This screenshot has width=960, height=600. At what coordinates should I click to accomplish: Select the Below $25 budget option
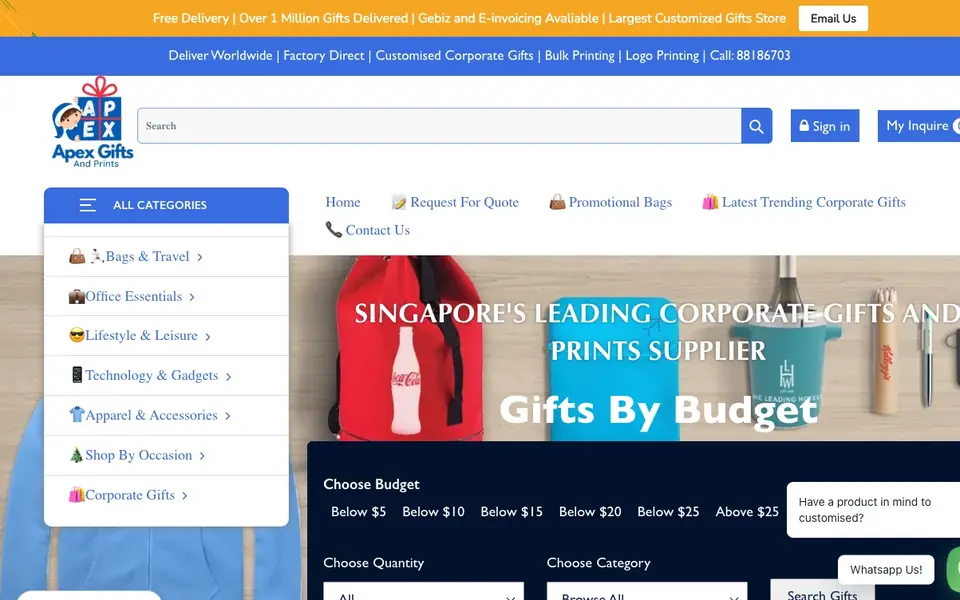click(x=668, y=512)
